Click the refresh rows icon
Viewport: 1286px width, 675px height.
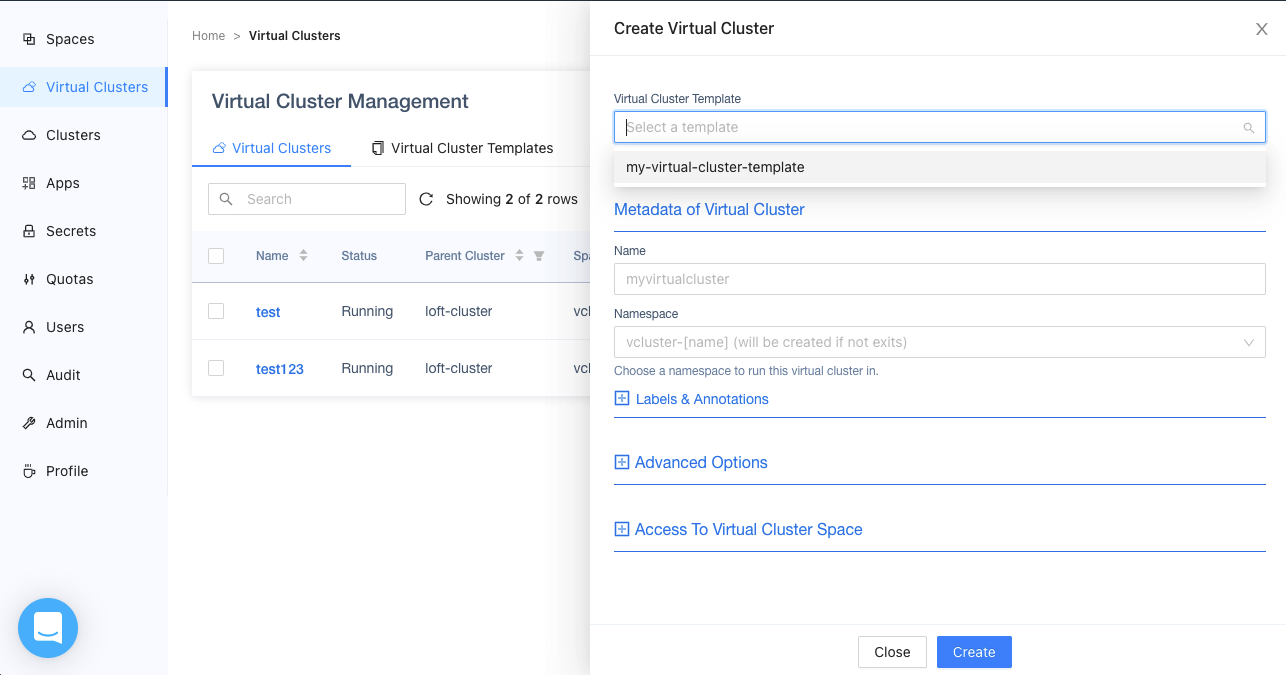pos(426,199)
